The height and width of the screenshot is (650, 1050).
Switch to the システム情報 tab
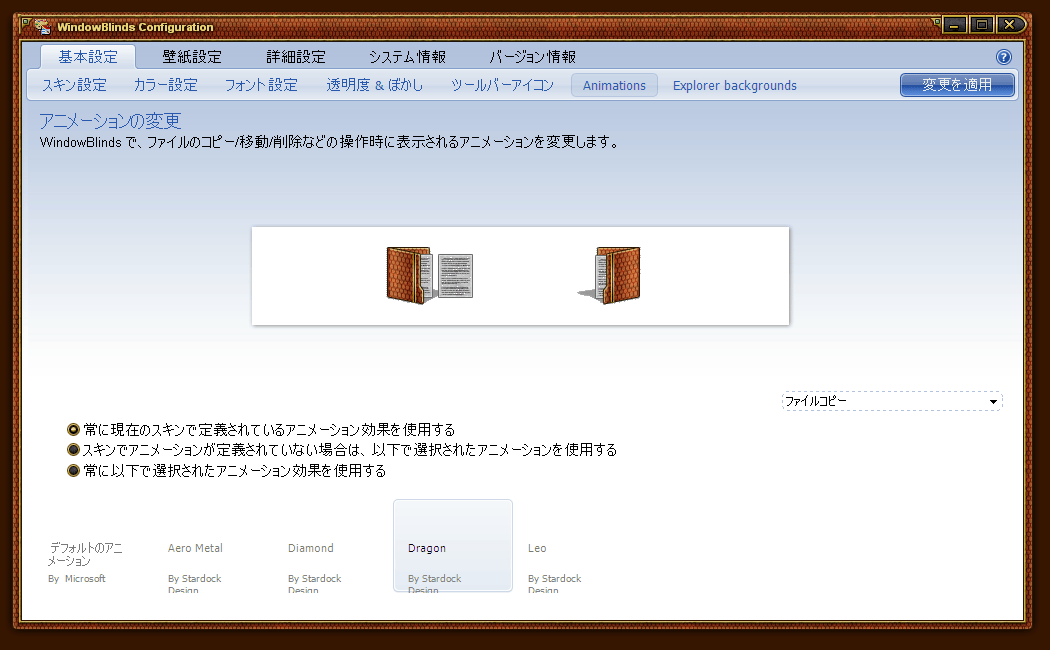click(407, 57)
